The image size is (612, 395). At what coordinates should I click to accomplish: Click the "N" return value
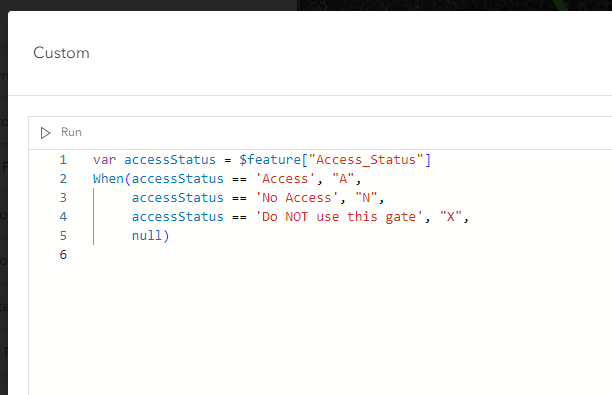(x=366, y=198)
